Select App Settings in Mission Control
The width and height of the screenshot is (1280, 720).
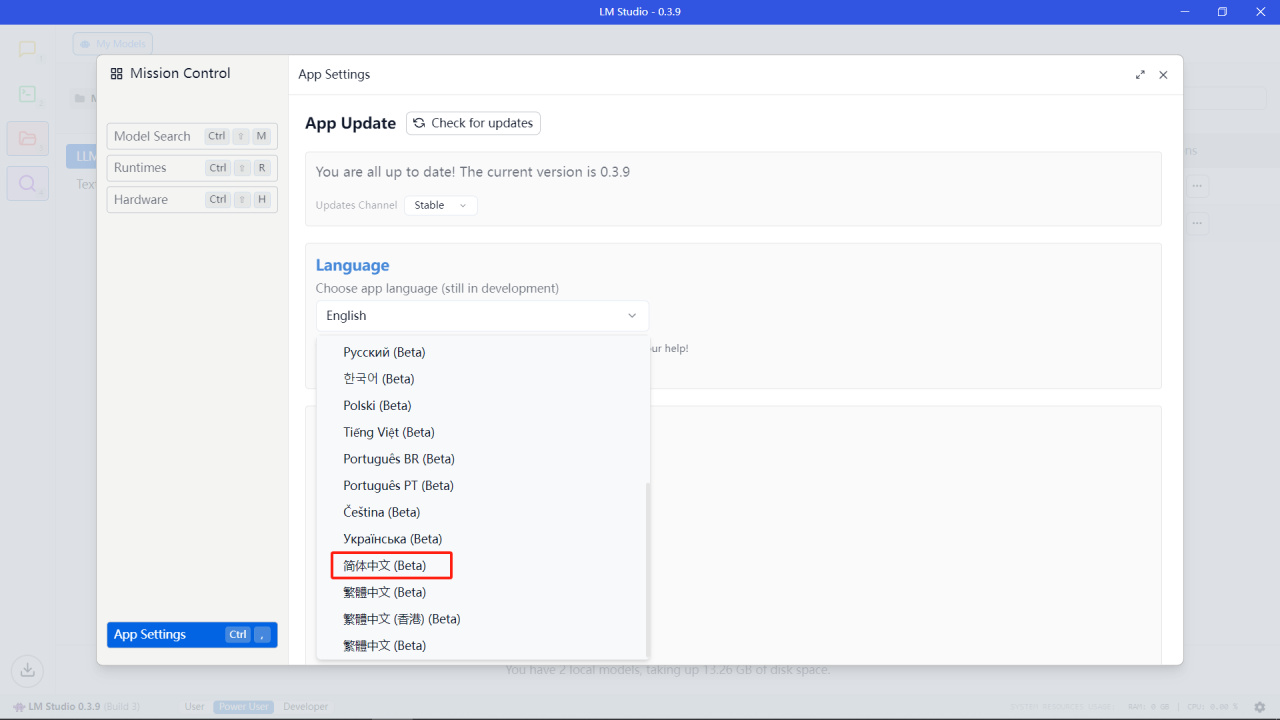click(192, 635)
